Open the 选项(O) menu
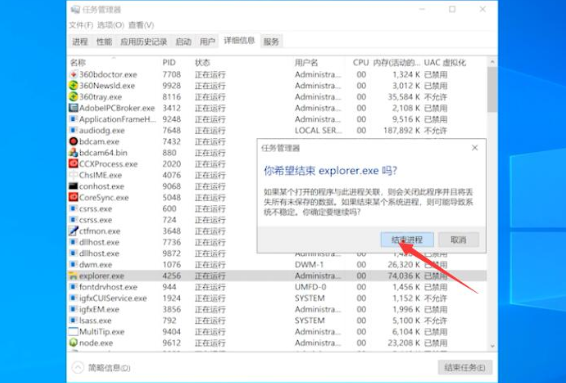 111,25
